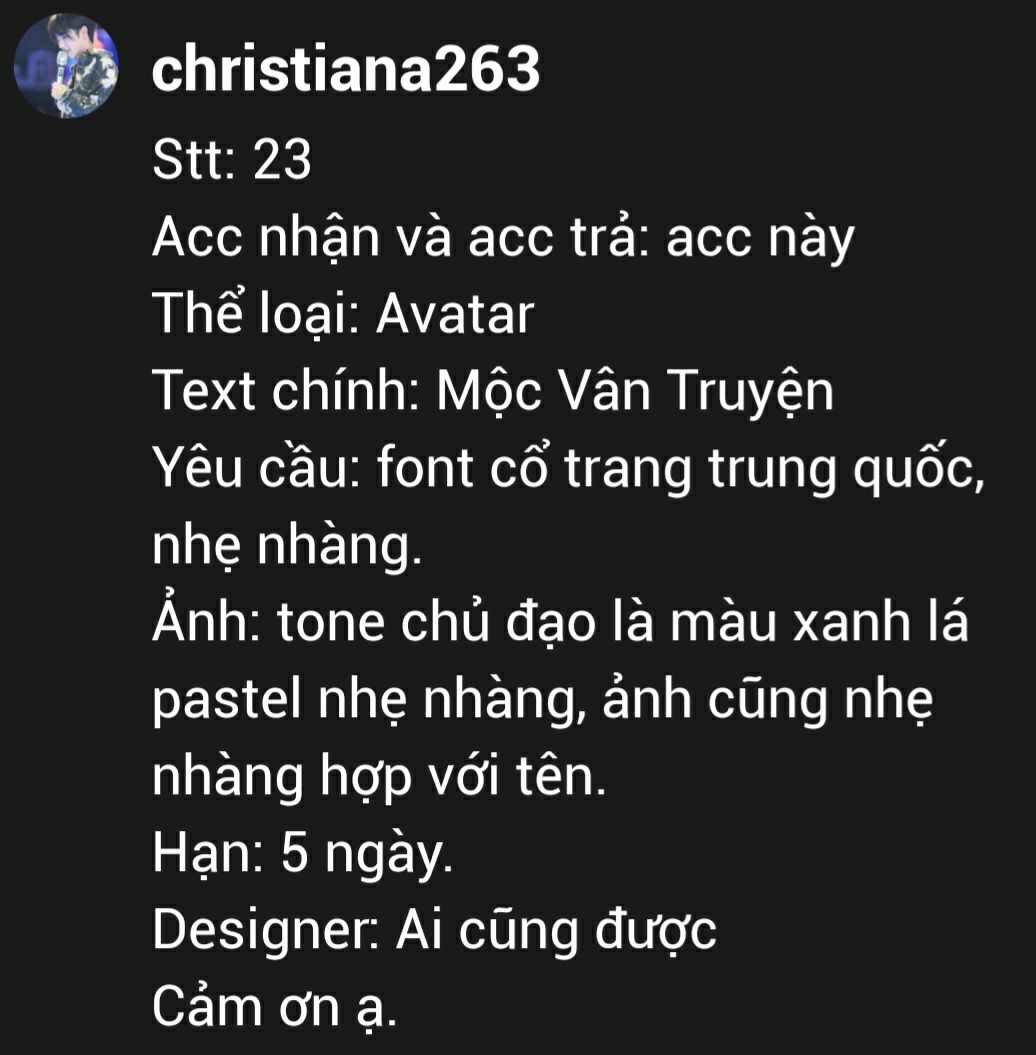
Task: Click "nhẹ nhàng." below the Yêu cầu line
Action: 288,546
